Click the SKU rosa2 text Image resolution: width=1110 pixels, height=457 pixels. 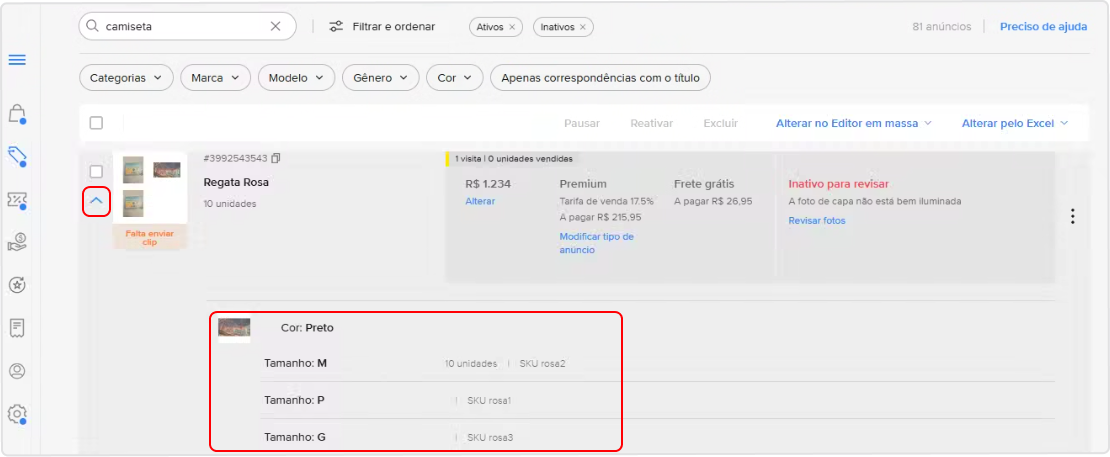coord(542,364)
